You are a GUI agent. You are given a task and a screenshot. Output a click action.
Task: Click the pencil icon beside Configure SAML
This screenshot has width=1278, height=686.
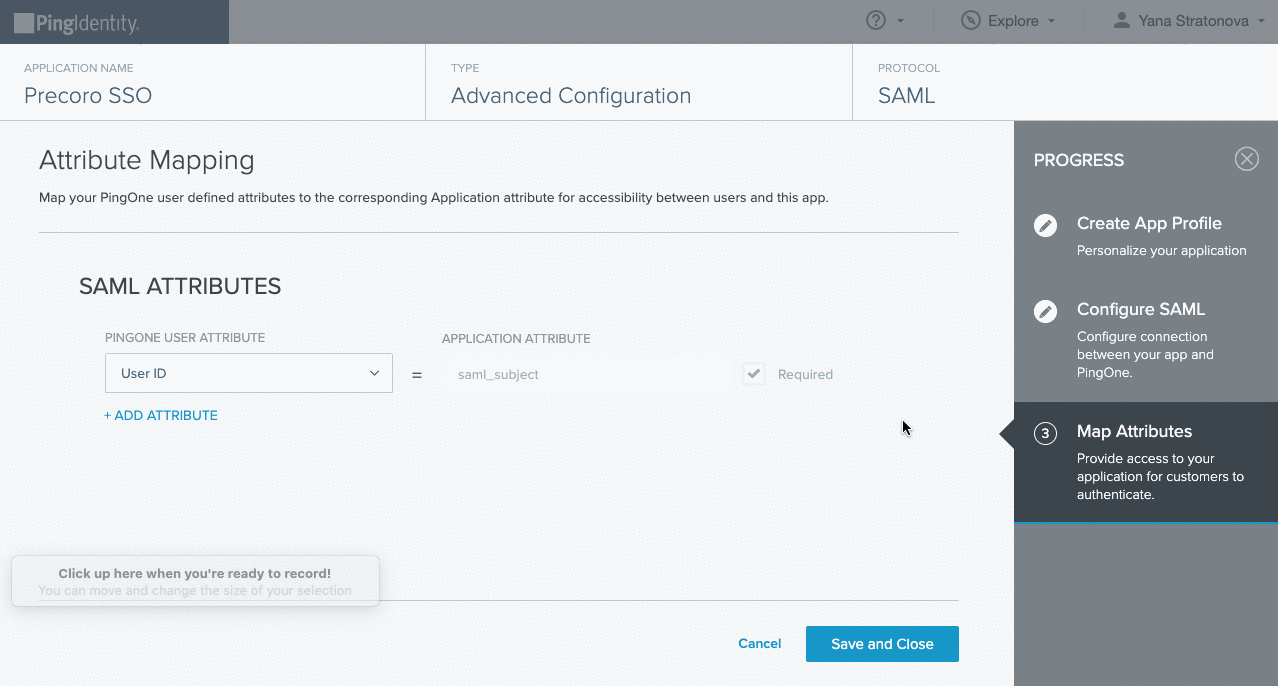pos(1044,311)
